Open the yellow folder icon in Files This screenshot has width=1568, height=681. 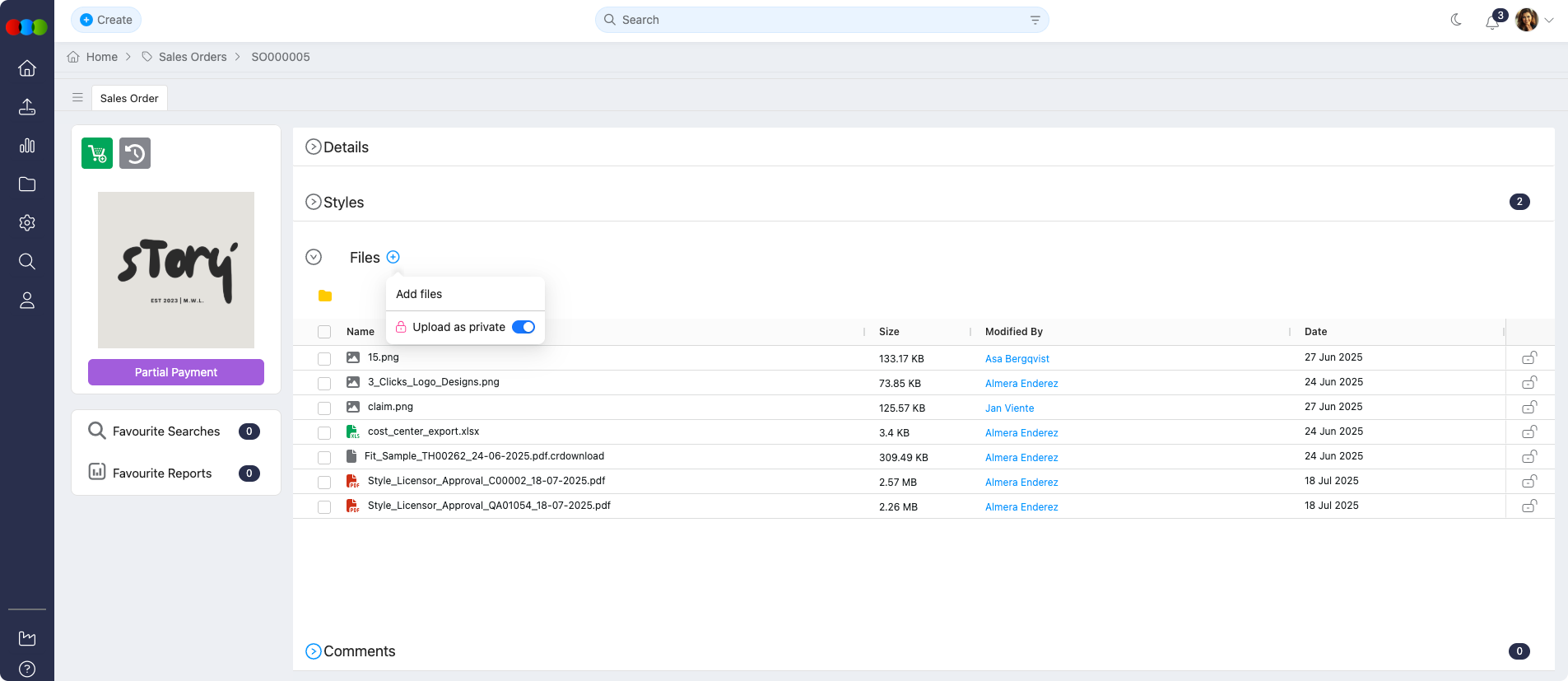tap(325, 296)
